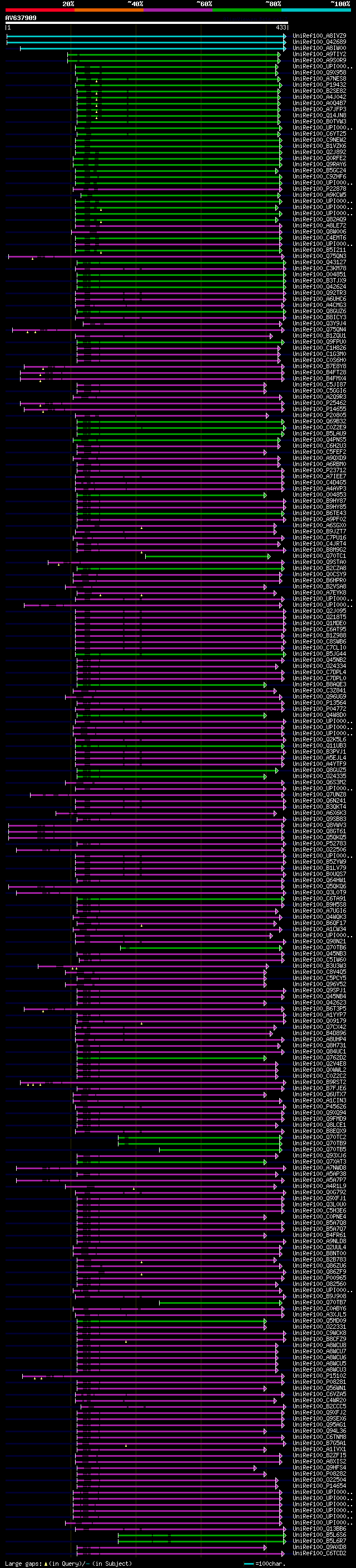Open hit UniRef100_P25462

click(x=319, y=403)
